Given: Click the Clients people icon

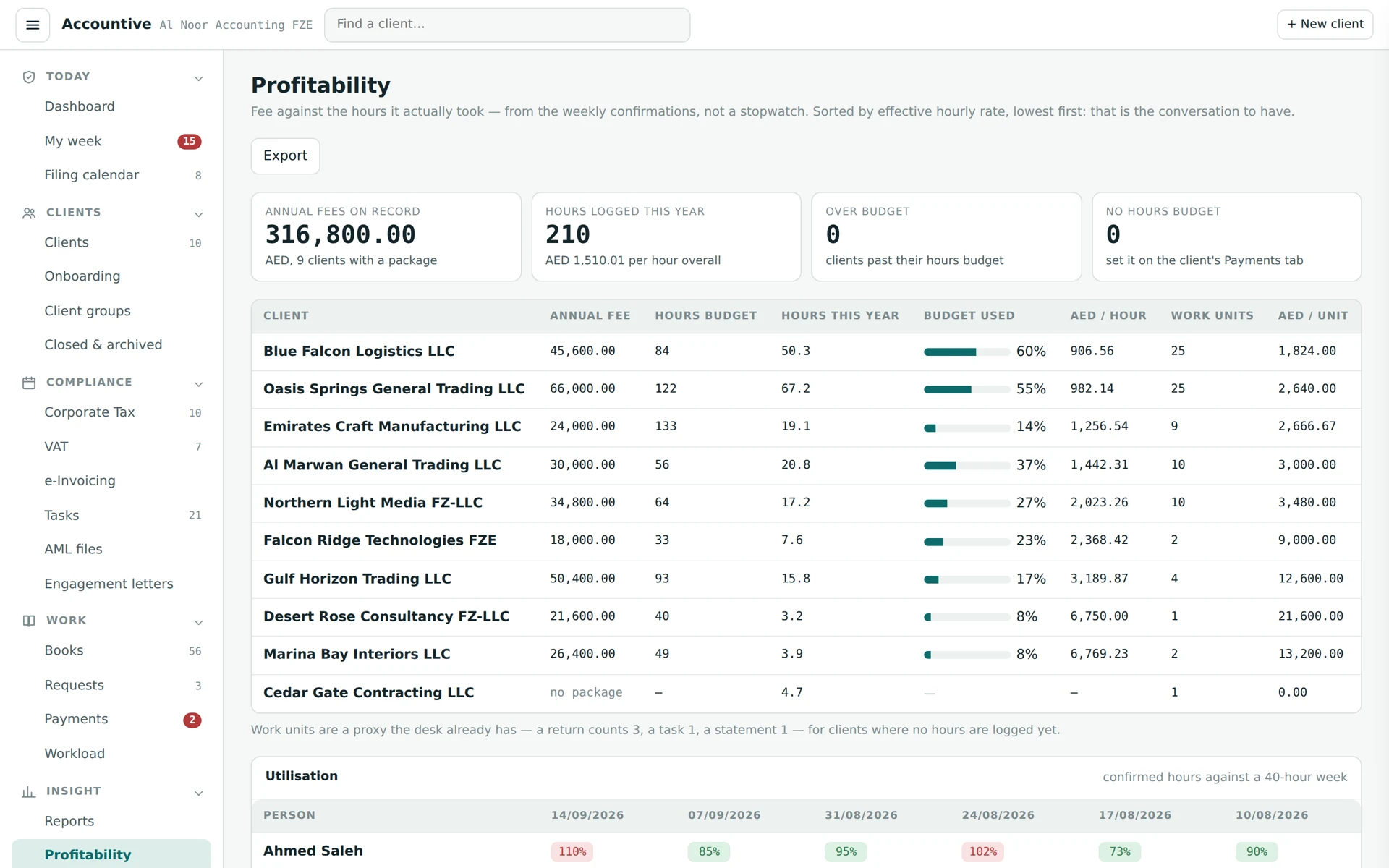Looking at the screenshot, I should (x=29, y=213).
